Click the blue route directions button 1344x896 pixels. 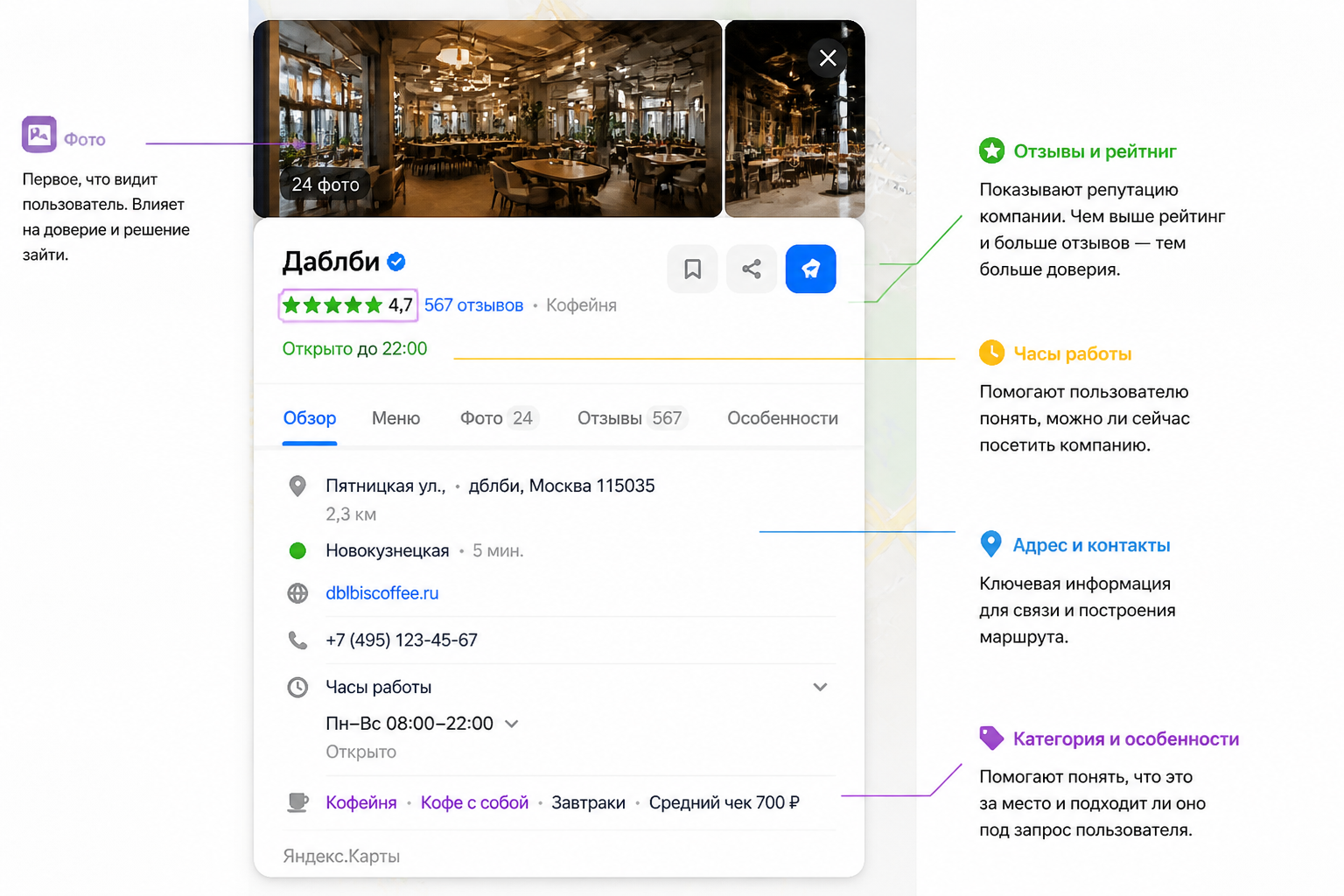pyautogui.click(x=811, y=269)
